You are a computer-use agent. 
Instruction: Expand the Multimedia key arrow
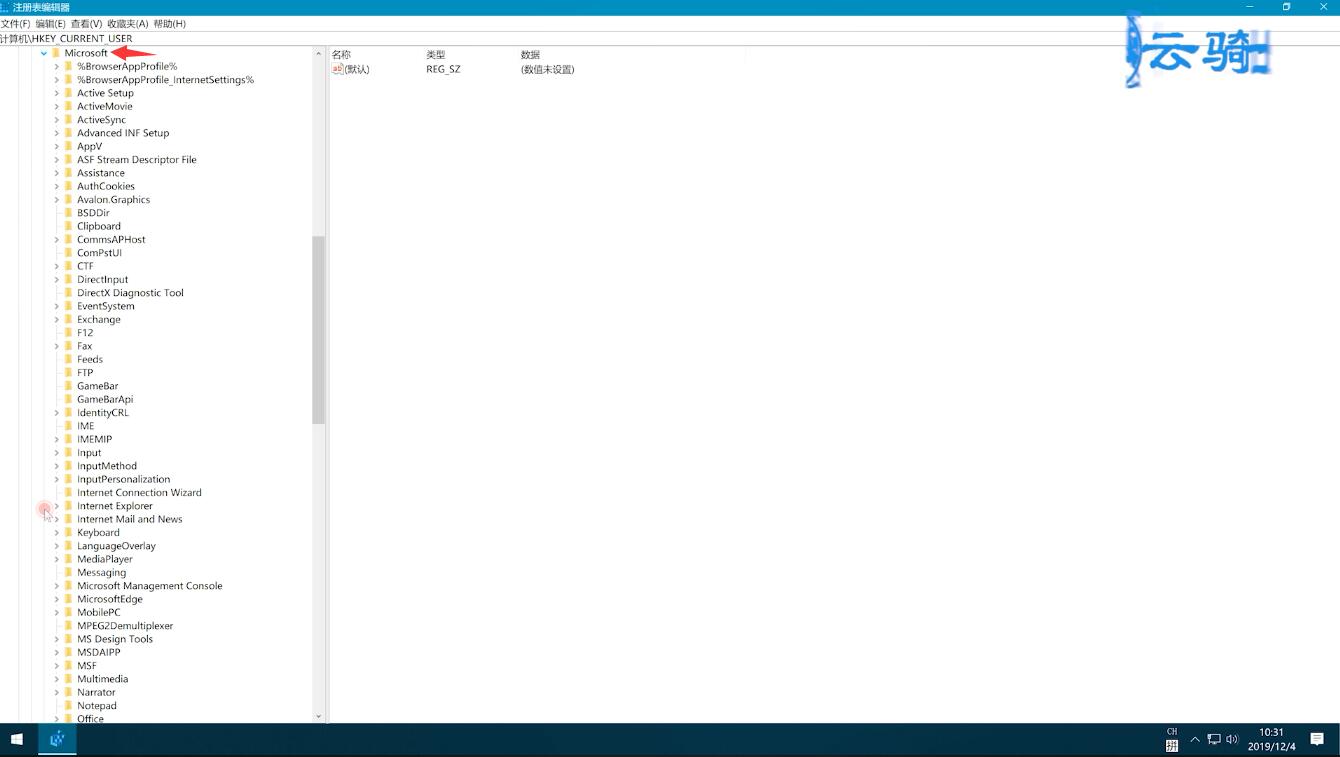point(56,679)
